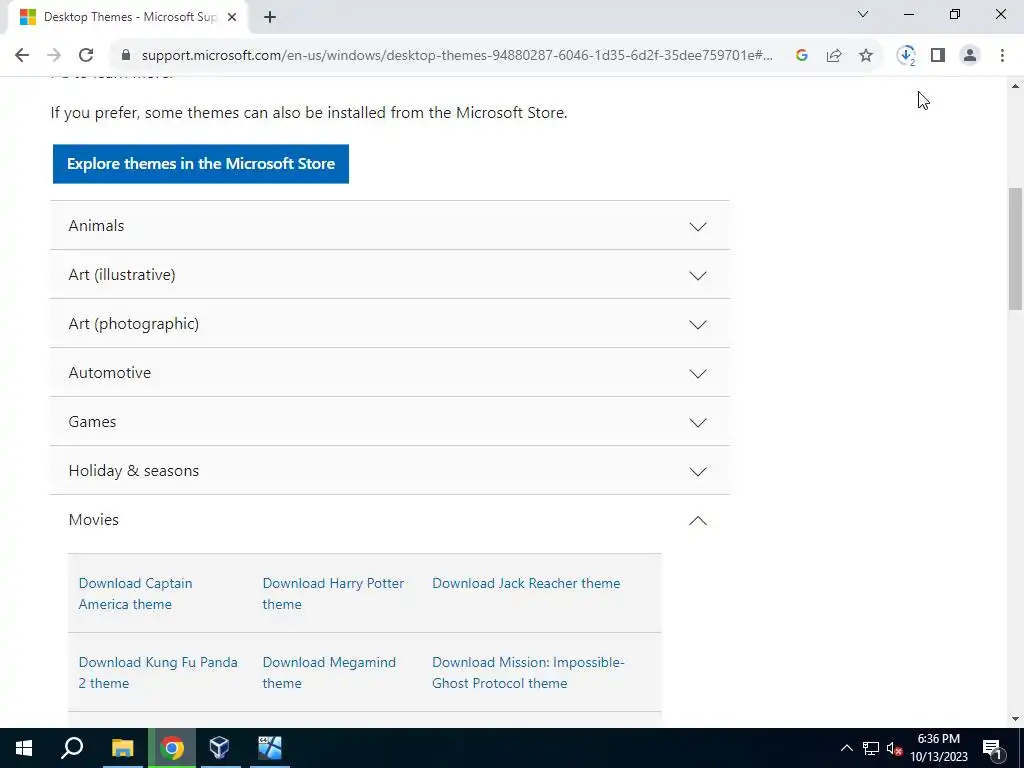Go back to the previous page
The width and height of the screenshot is (1024, 768).
(22, 56)
